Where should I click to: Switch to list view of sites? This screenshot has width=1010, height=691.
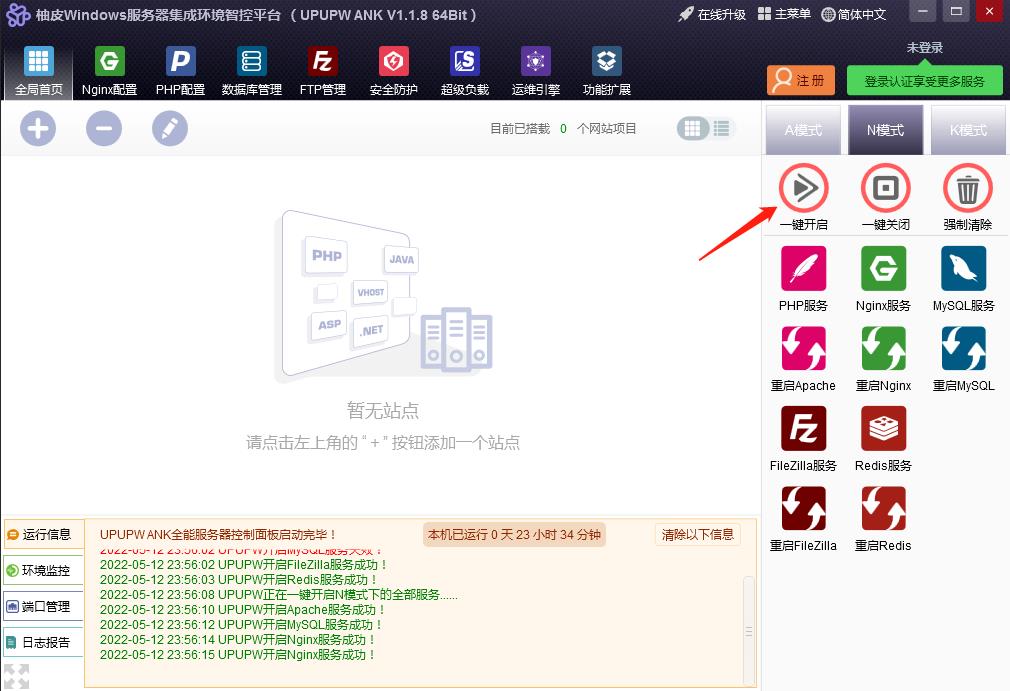point(721,128)
